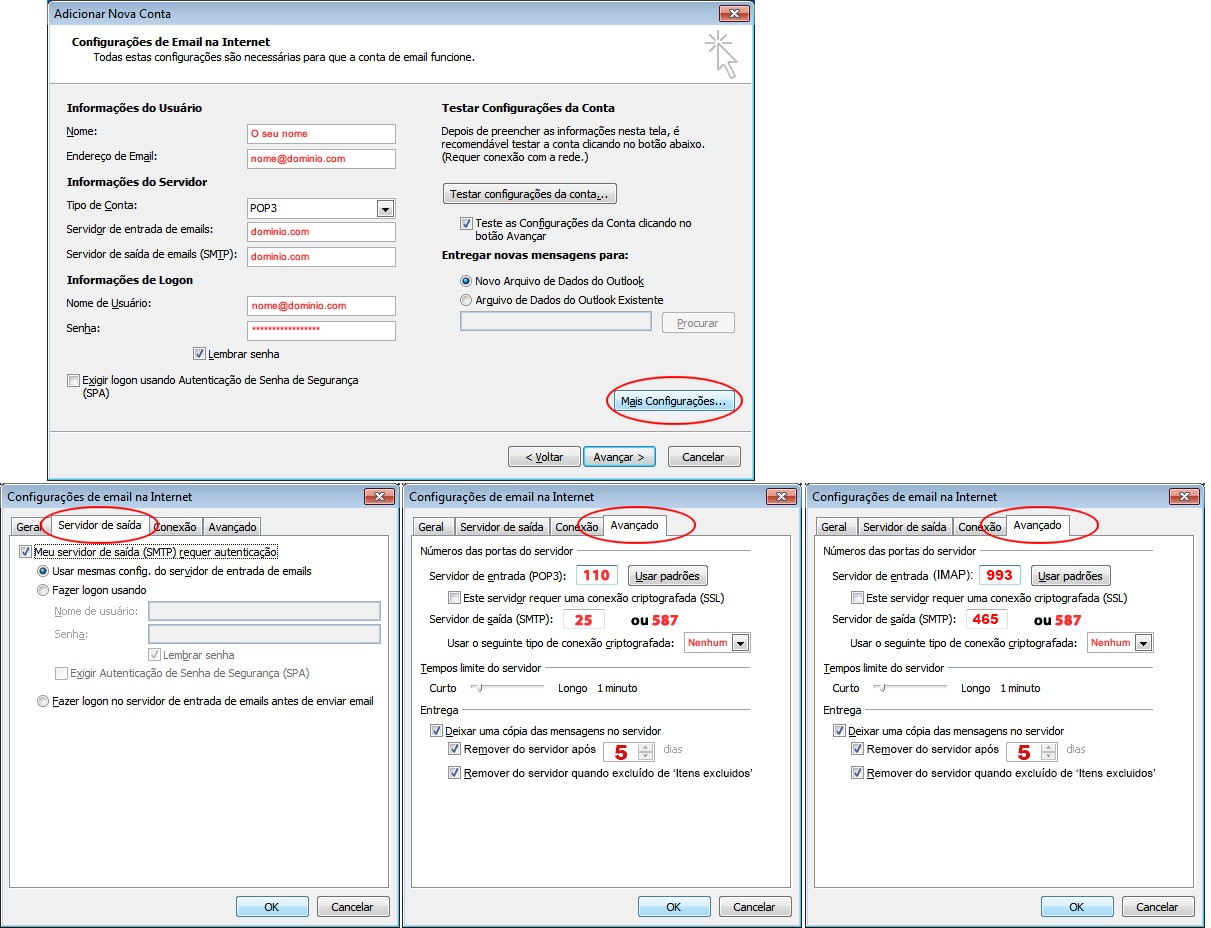Switch to "Geral" tab in SMTP authentication dialog
The height and width of the screenshot is (928, 1211).
tap(28, 527)
